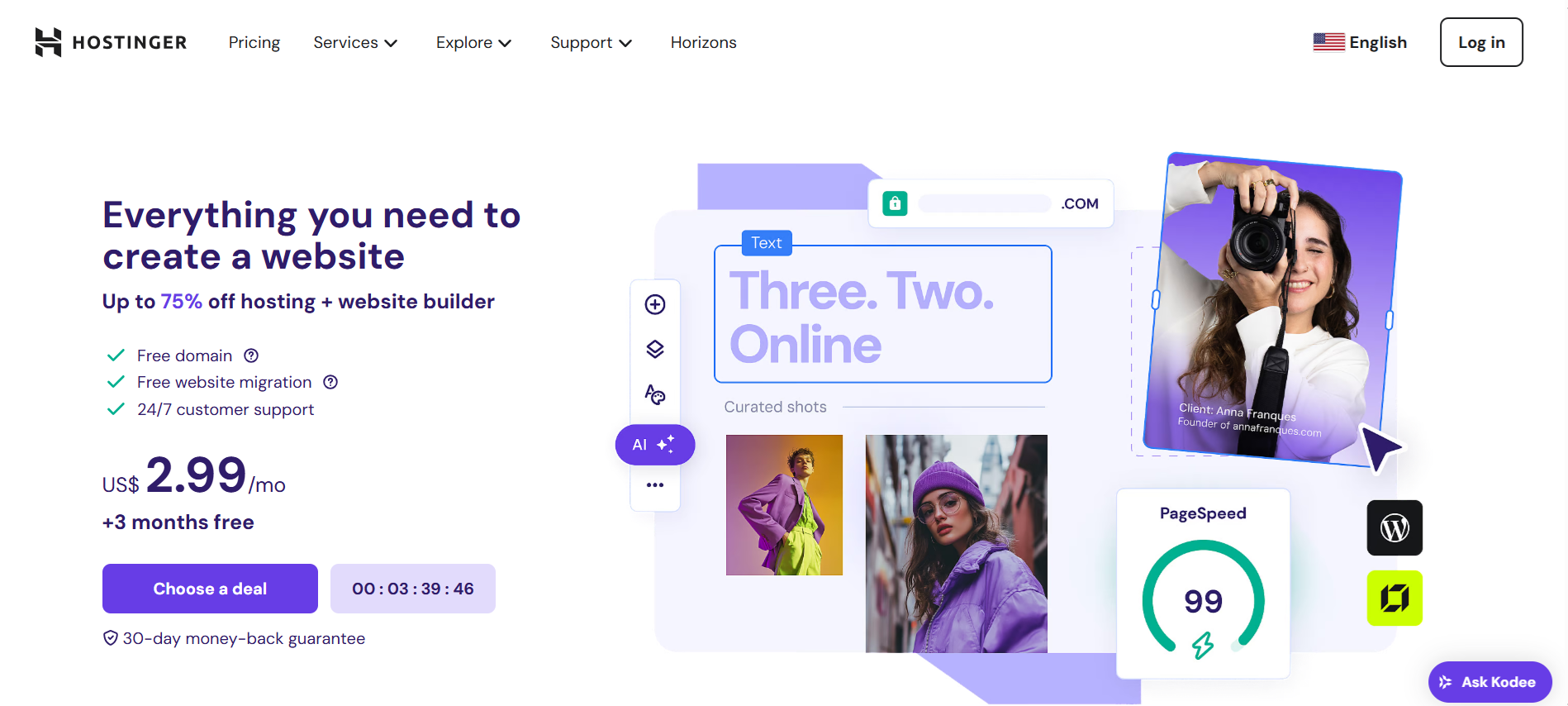Change language via English flag selector
Viewport: 1568px width, 706px height.
1360,42
